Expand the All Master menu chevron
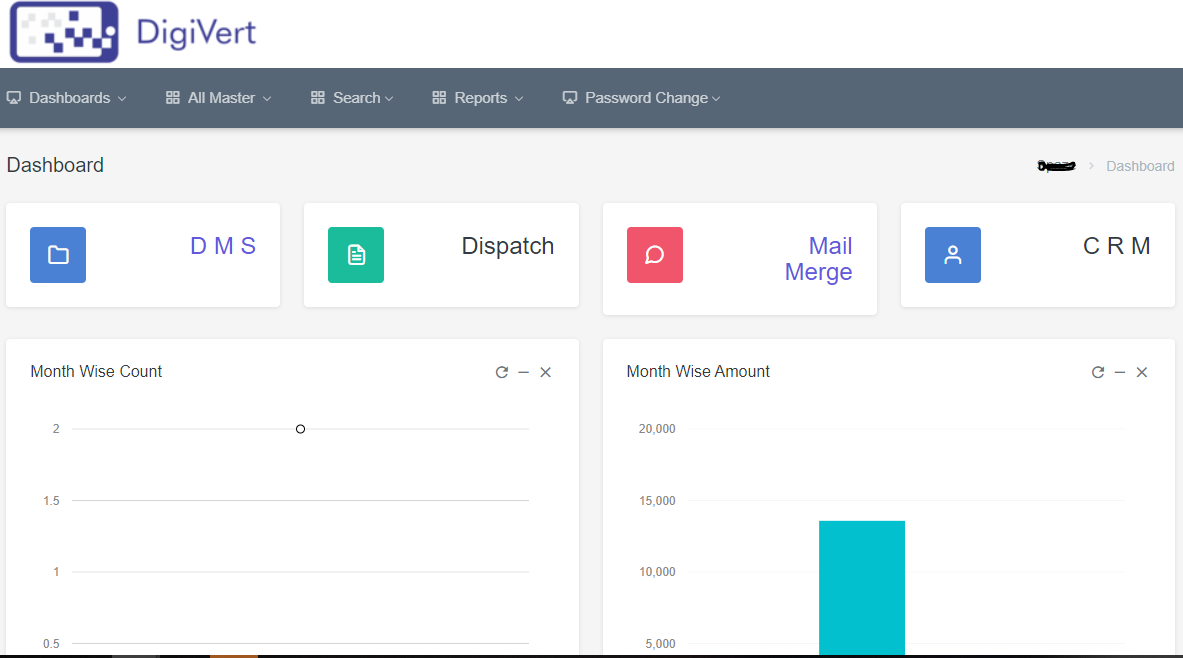 [266, 99]
